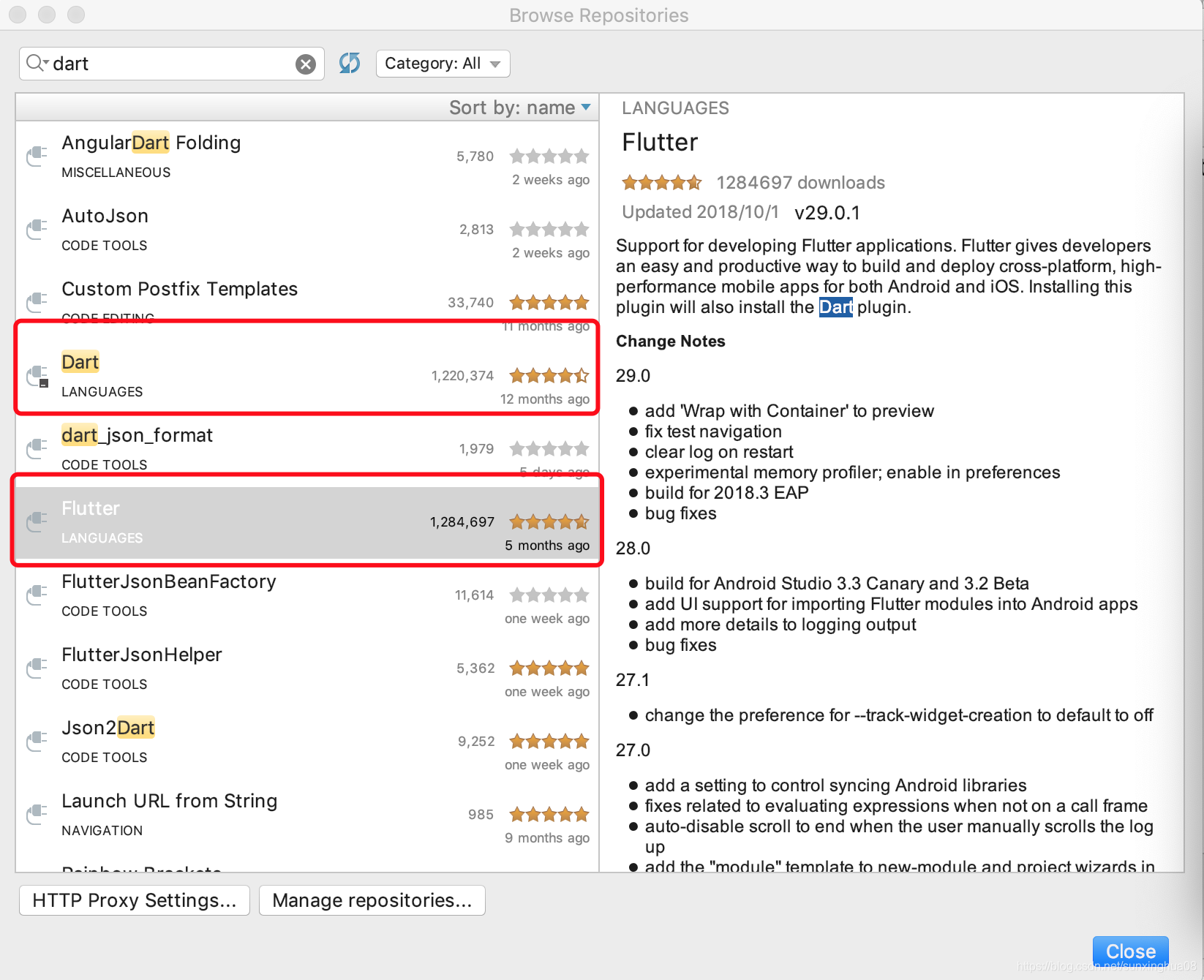Click the search magnifier icon
Screen dimensions: 1204x980
point(36,63)
